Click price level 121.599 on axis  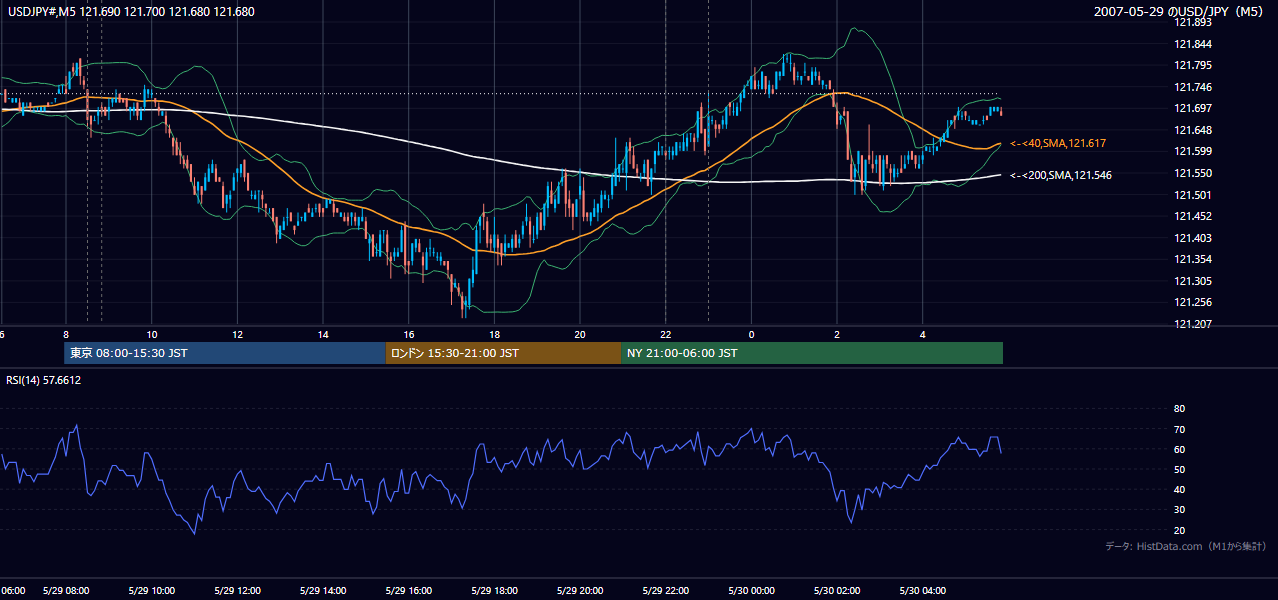[x=1192, y=152]
